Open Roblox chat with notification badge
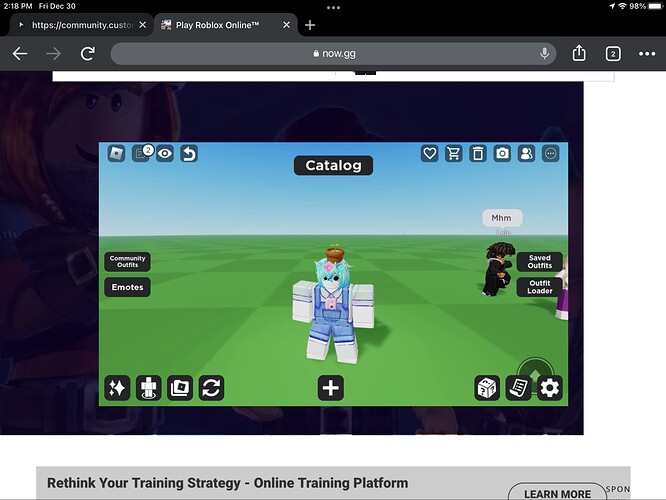Screen dimensions: 666x500 pos(141,153)
